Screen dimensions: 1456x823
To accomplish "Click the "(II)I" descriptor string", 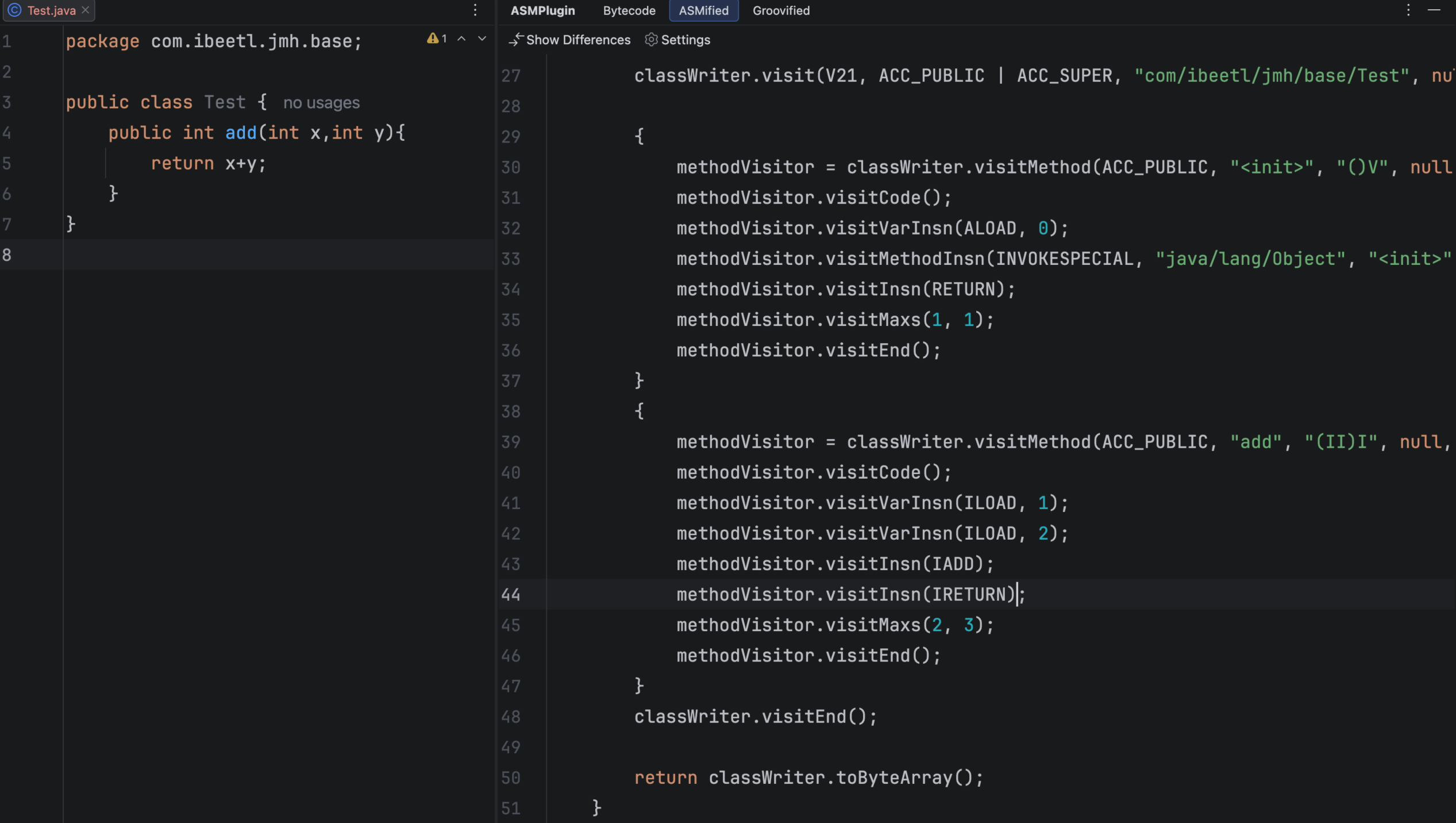I will (1341, 442).
